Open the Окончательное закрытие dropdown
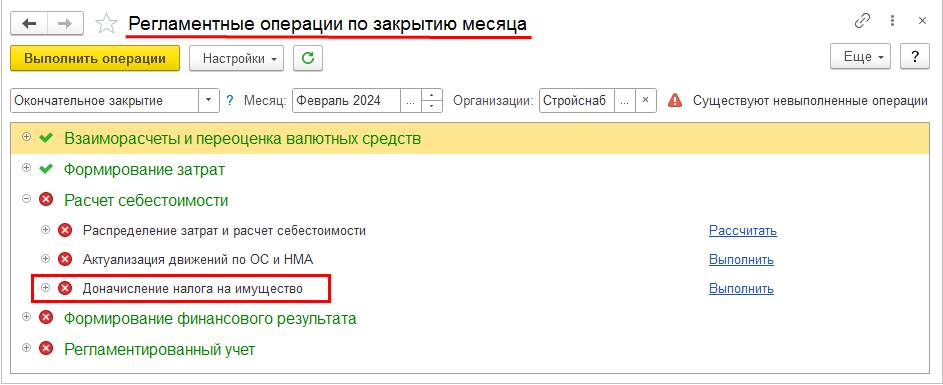Viewport: 943px width, 385px height. [x=209, y=100]
